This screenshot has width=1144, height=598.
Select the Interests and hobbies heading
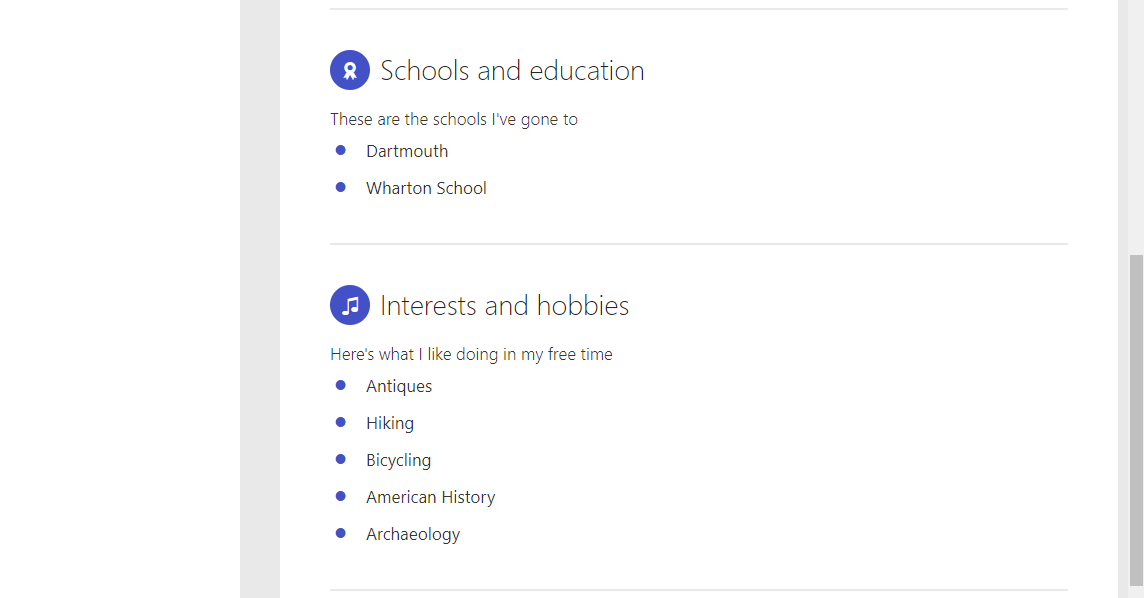pos(504,306)
